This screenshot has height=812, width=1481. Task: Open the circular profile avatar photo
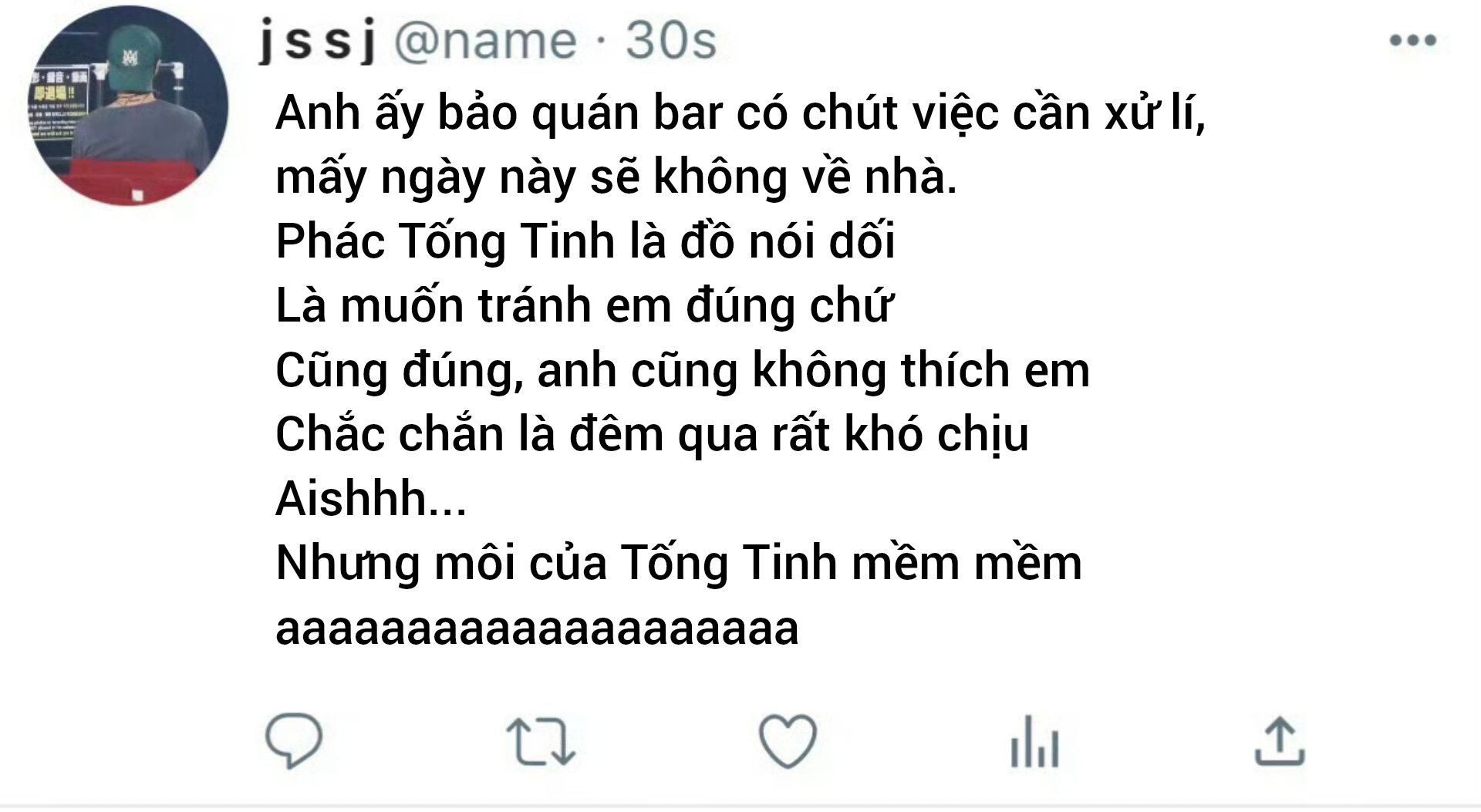point(129,106)
